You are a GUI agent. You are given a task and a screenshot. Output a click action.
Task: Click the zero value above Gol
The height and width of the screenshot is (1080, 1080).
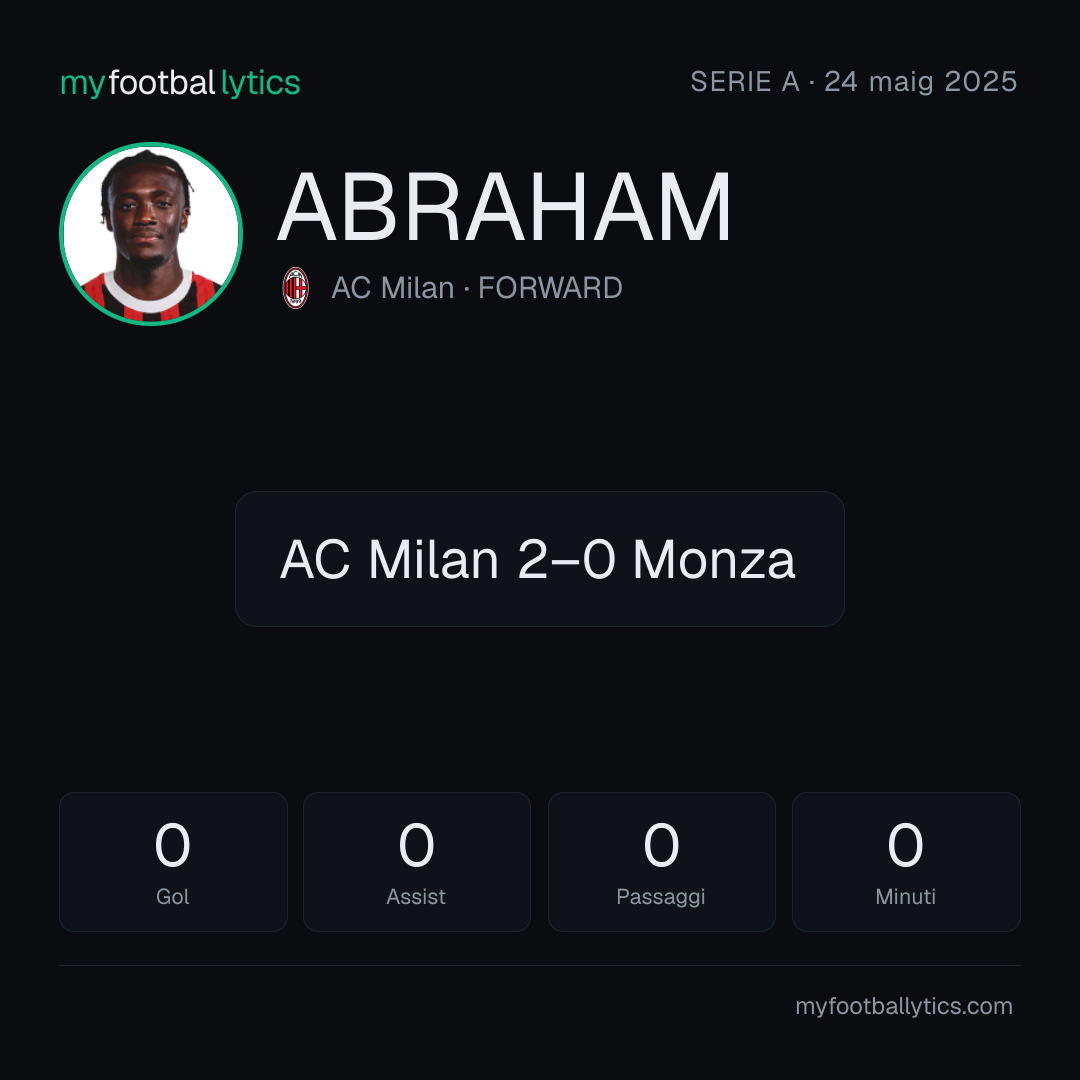[172, 845]
